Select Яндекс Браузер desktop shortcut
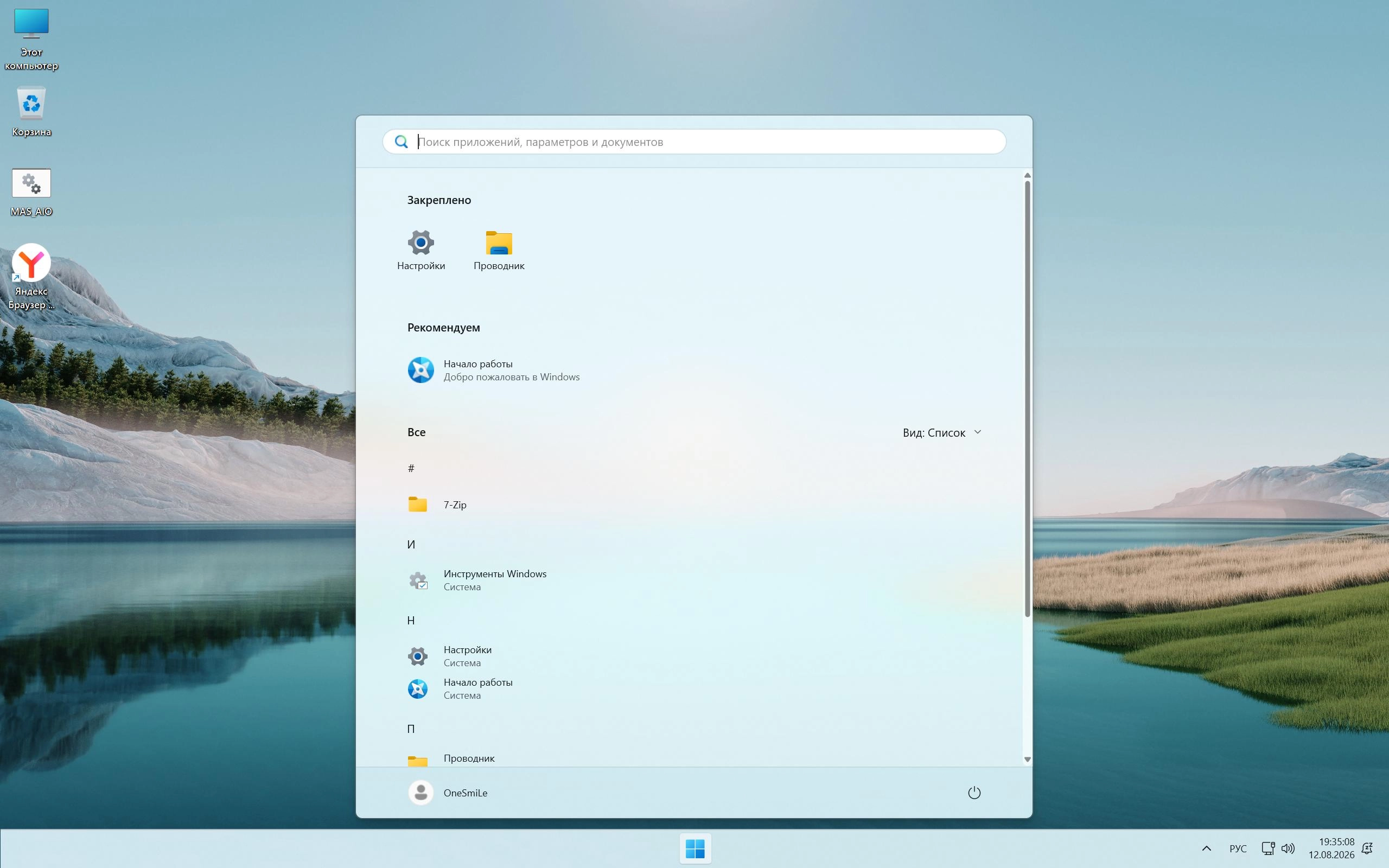The image size is (1389, 868). coord(31,277)
